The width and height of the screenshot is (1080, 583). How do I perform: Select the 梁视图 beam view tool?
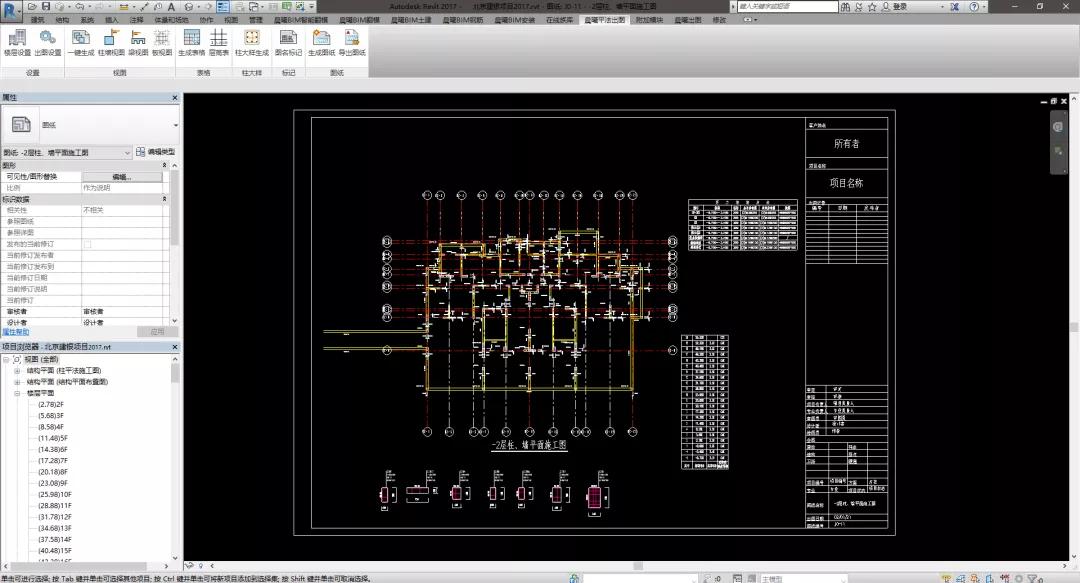click(138, 43)
